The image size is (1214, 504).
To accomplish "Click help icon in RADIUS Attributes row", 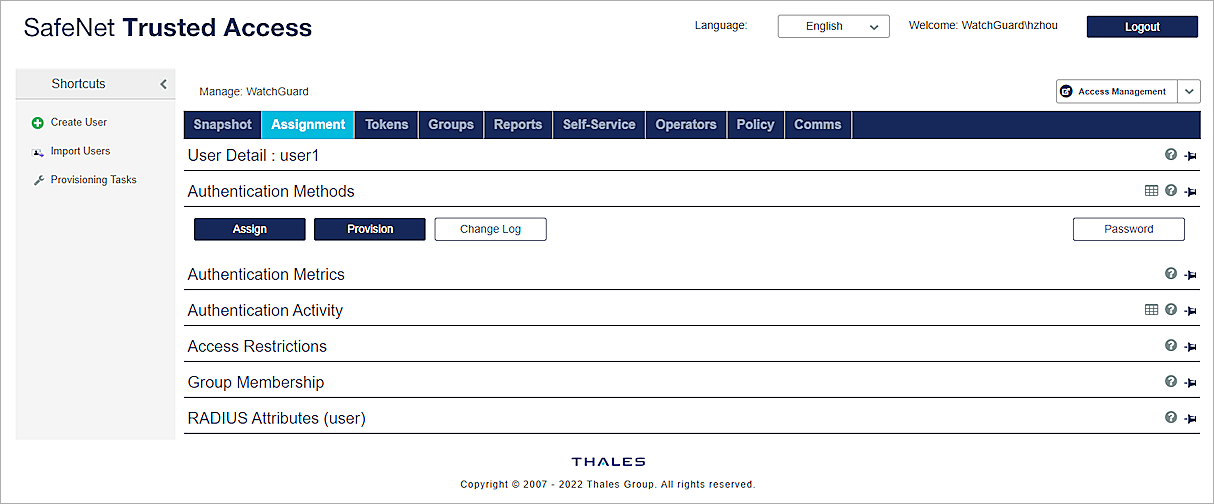I will point(1171,417).
